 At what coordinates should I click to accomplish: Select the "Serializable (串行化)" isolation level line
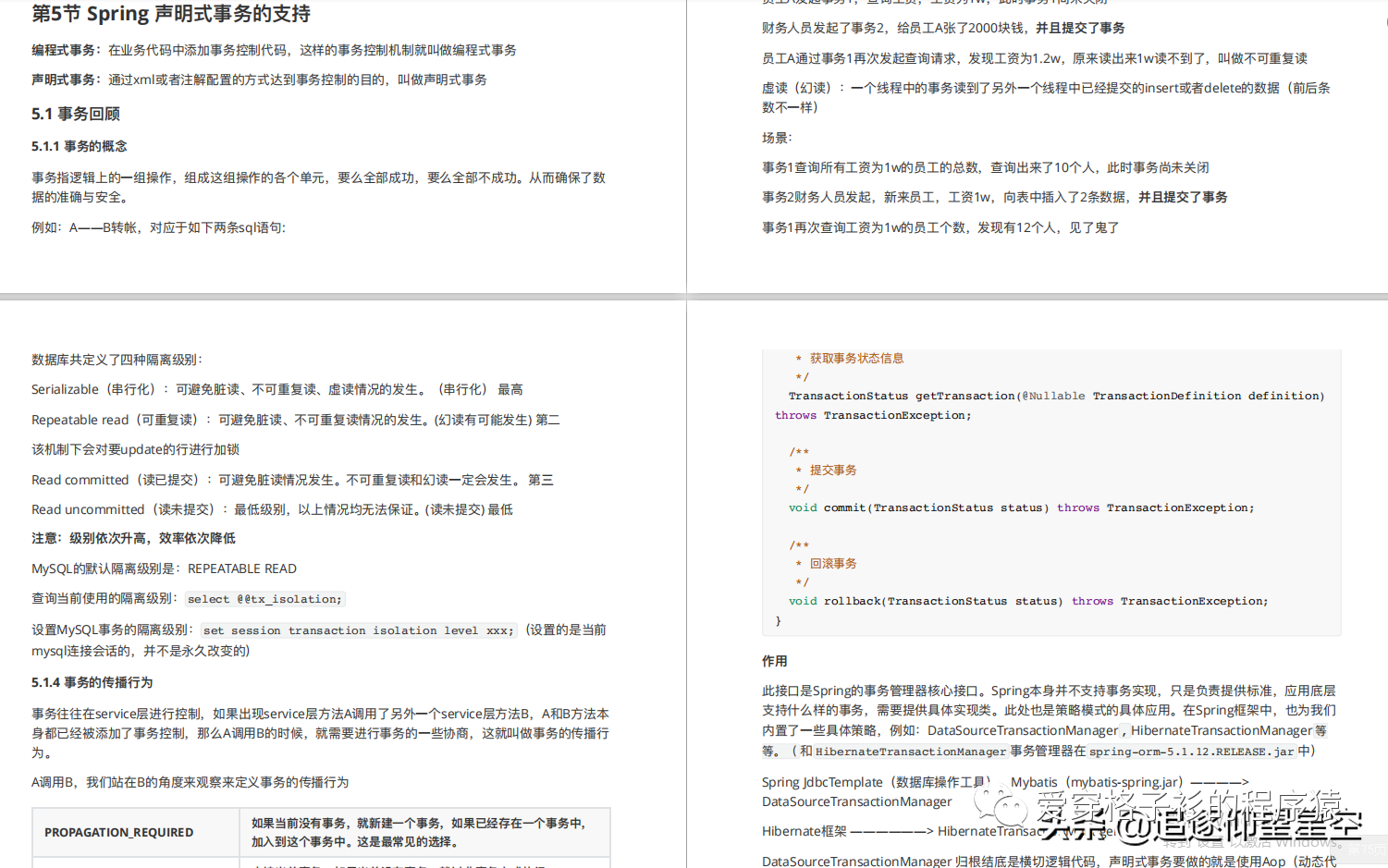point(277,389)
